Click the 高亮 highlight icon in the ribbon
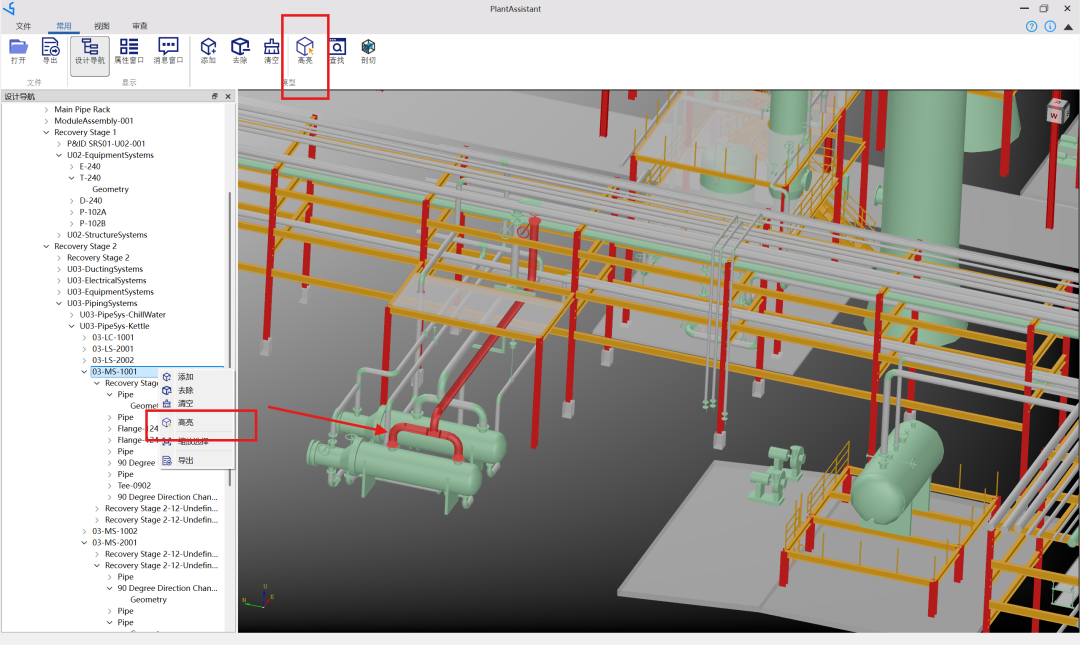Image resolution: width=1080 pixels, height=645 pixels. click(x=305, y=47)
